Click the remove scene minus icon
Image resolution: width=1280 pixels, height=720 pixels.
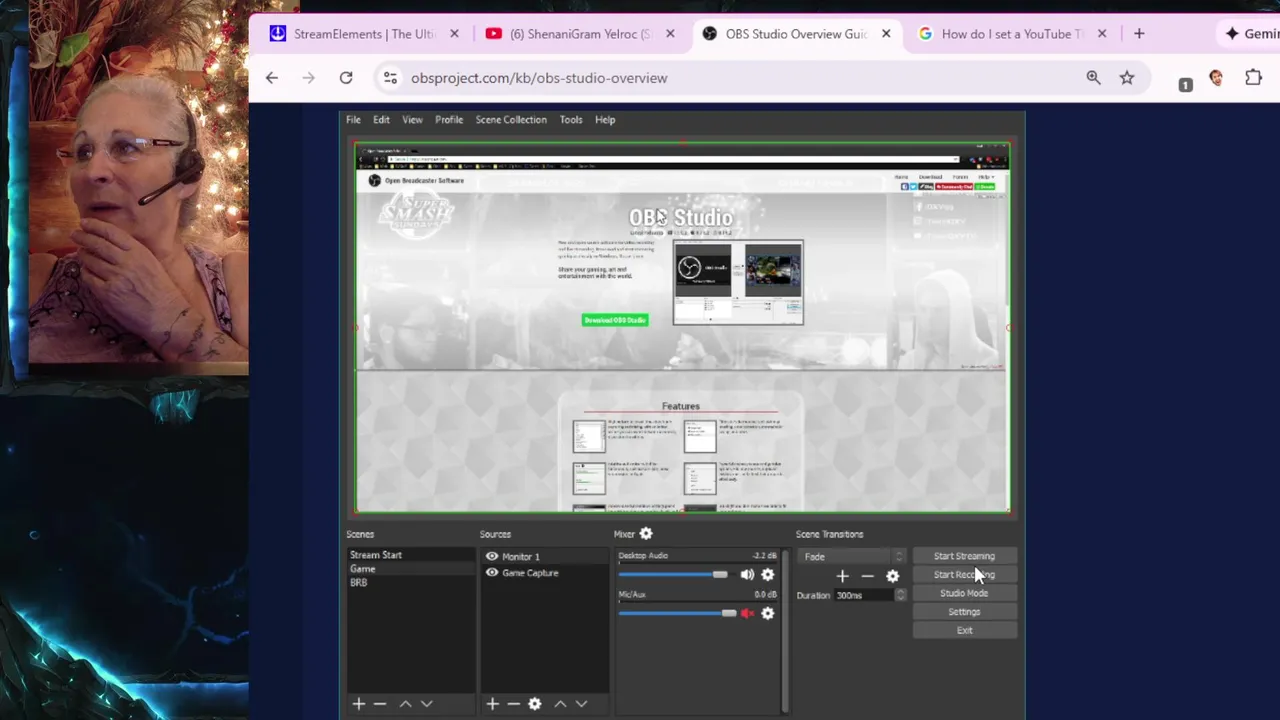[x=380, y=704]
